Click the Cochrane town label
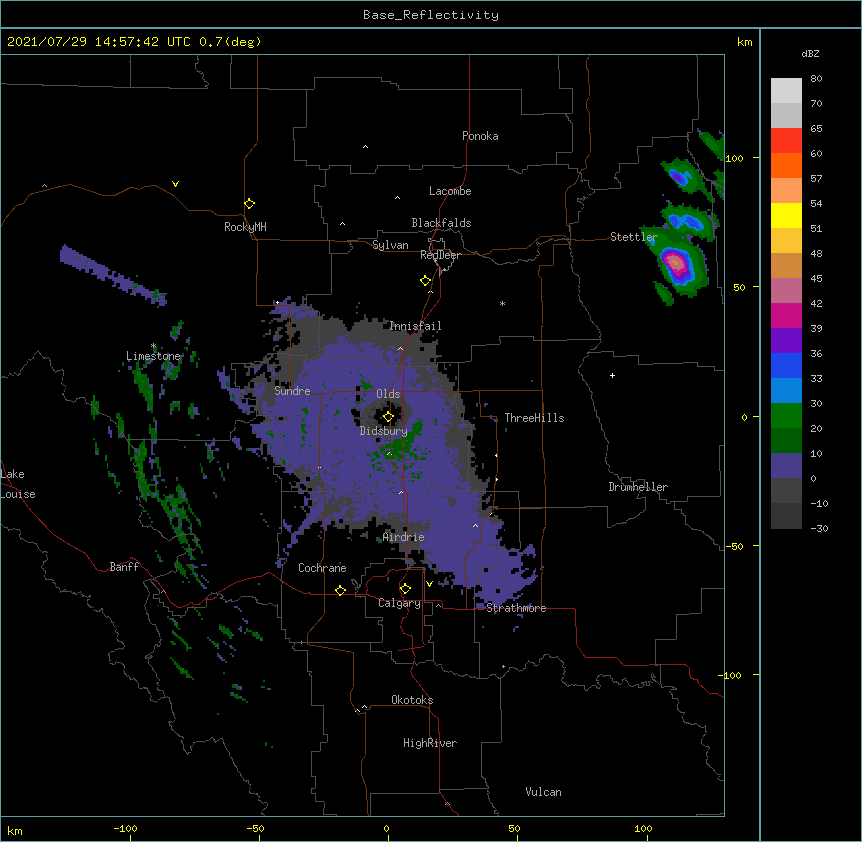Image resolution: width=862 pixels, height=842 pixels. point(322,568)
